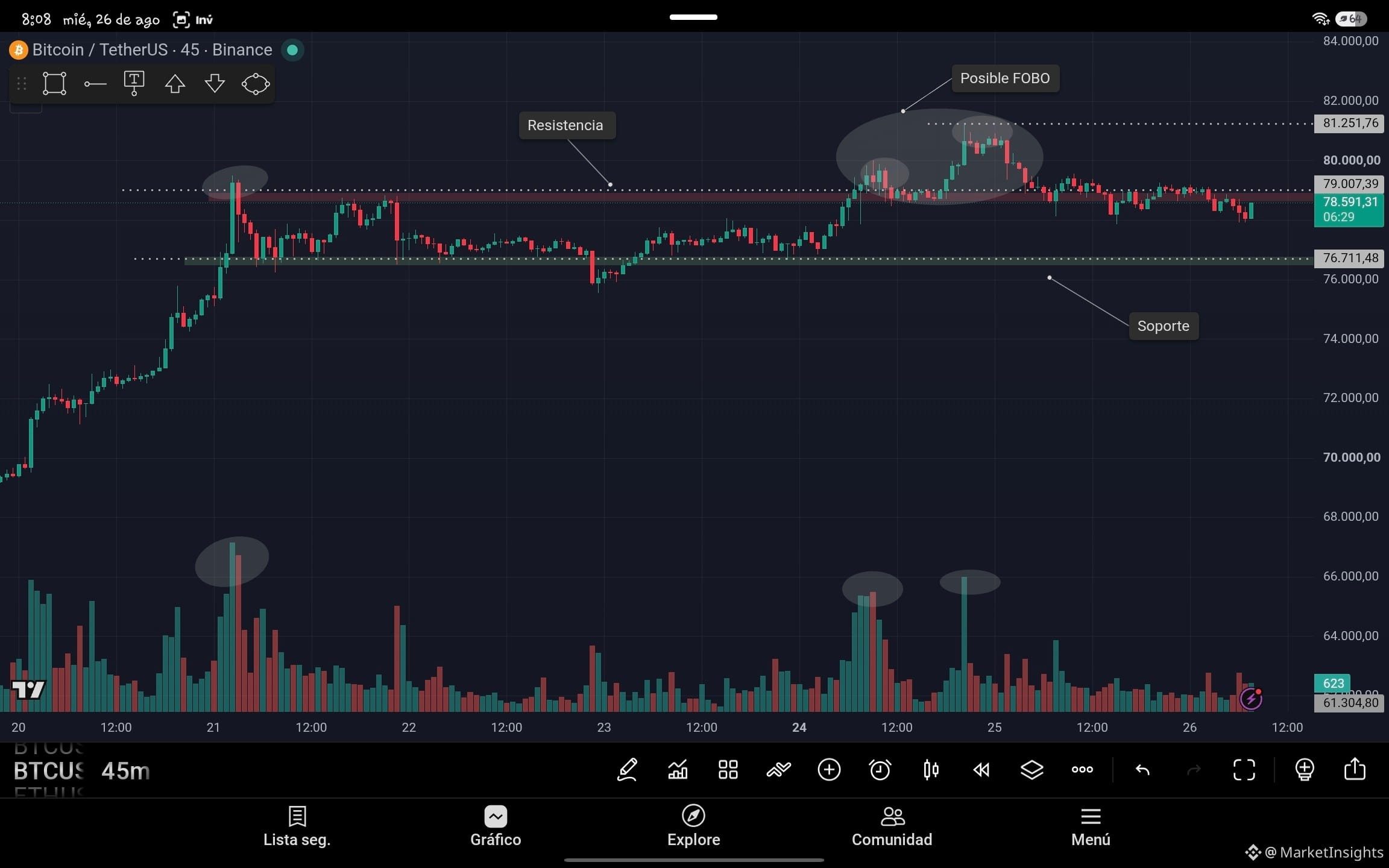Viewport: 1389px width, 868px height.
Task: Tap the 61.304,80 price label
Action: point(1349,703)
